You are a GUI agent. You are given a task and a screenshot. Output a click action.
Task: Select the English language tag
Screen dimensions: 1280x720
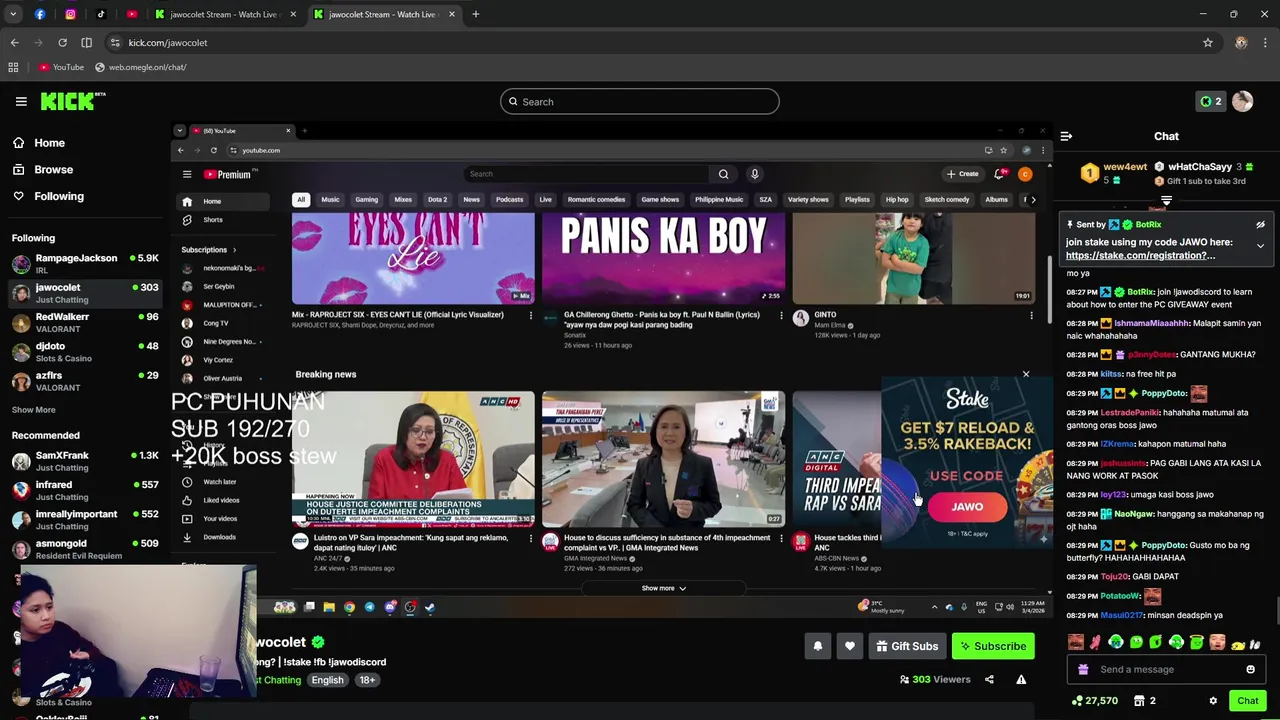click(327, 680)
